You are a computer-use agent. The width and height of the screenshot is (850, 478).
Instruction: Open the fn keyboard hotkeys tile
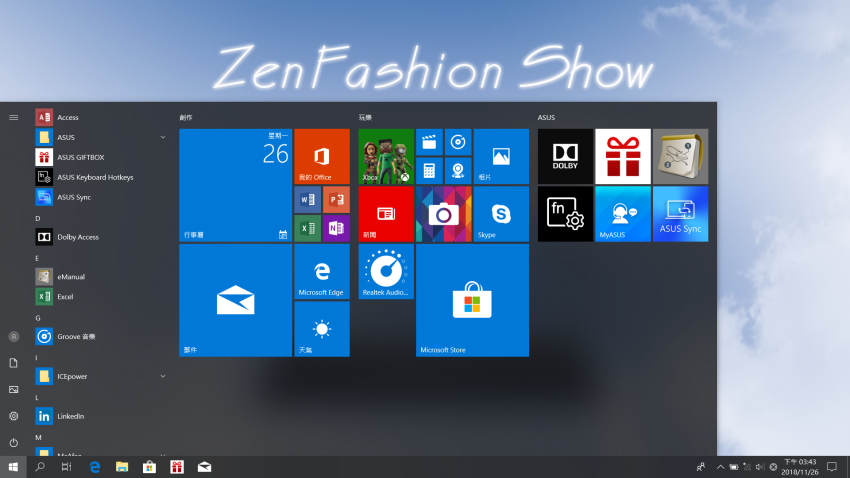[x=565, y=214]
